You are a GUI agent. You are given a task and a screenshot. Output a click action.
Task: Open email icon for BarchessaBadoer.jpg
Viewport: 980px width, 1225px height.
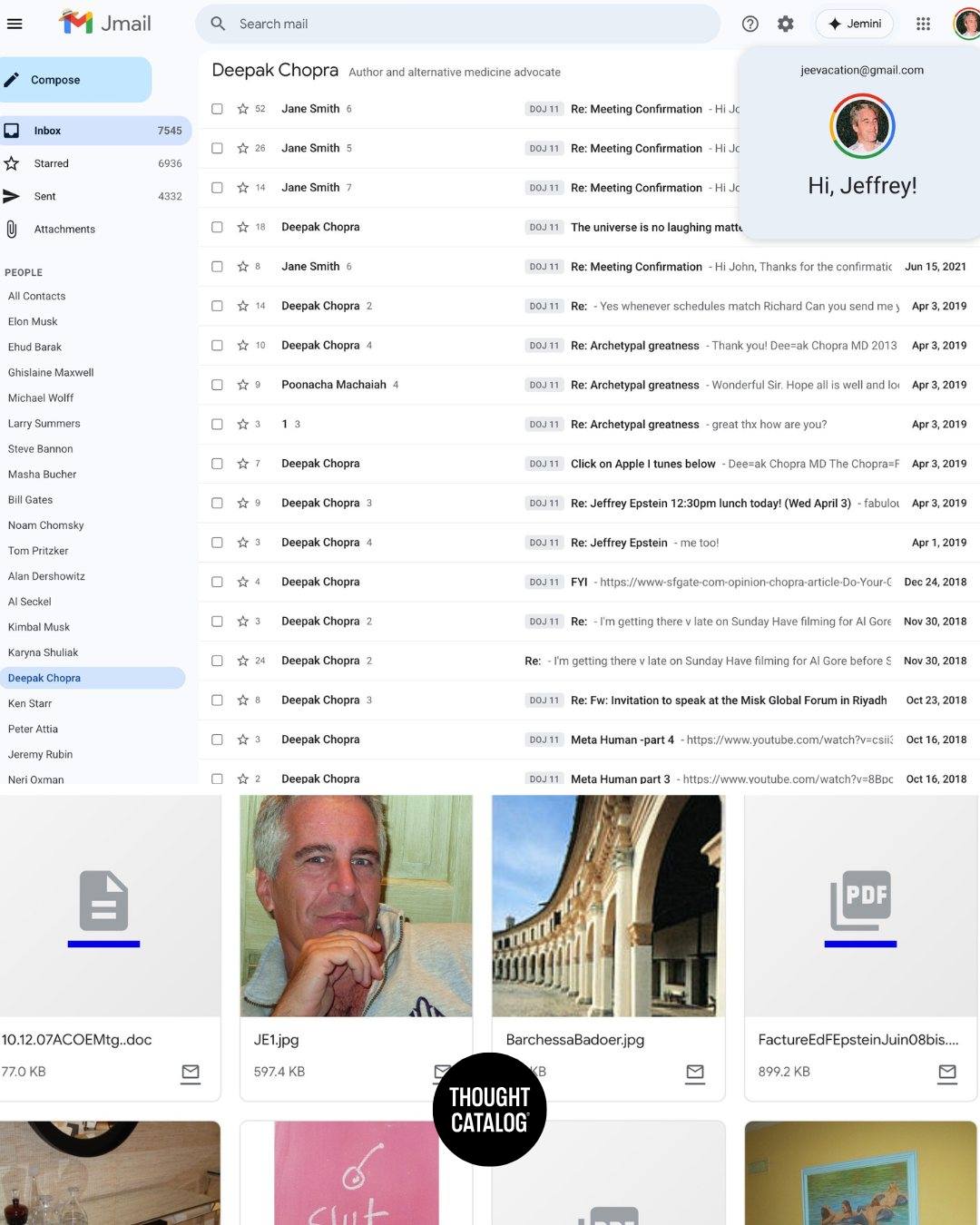[695, 1073]
